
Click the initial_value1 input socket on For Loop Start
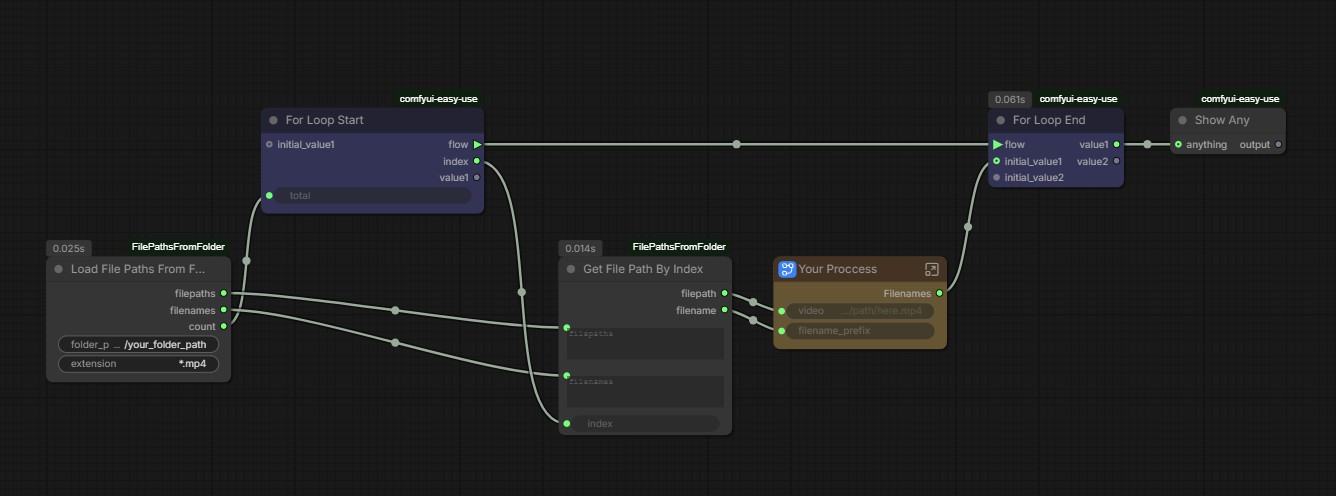pos(269,145)
